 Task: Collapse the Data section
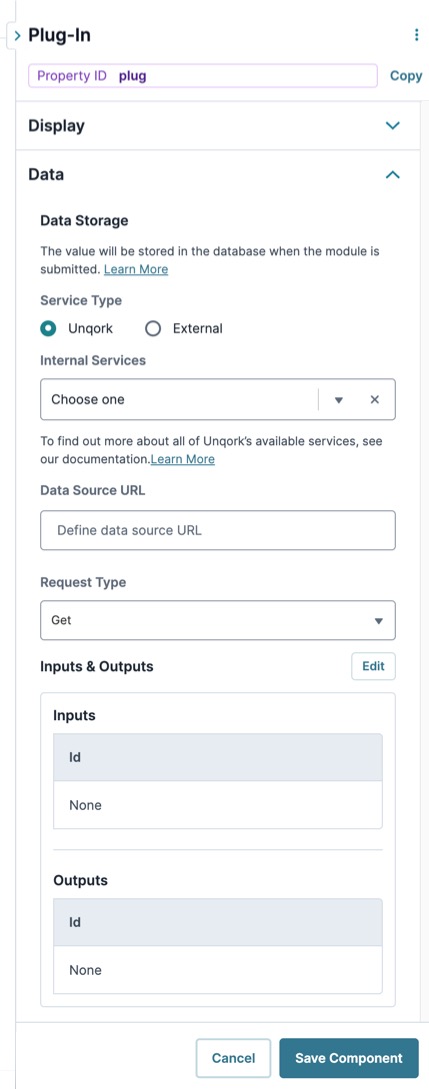pyautogui.click(x=392, y=174)
